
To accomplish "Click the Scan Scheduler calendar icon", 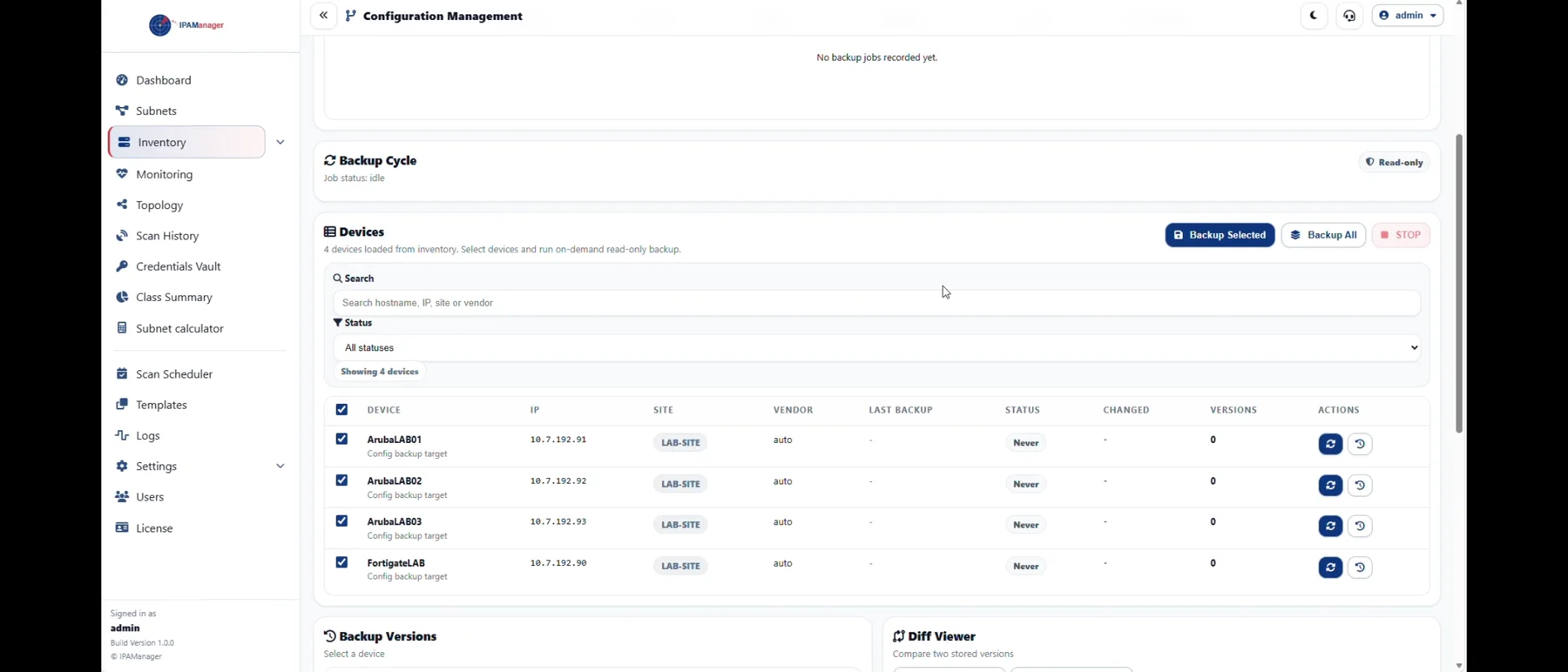I will pyautogui.click(x=122, y=373).
